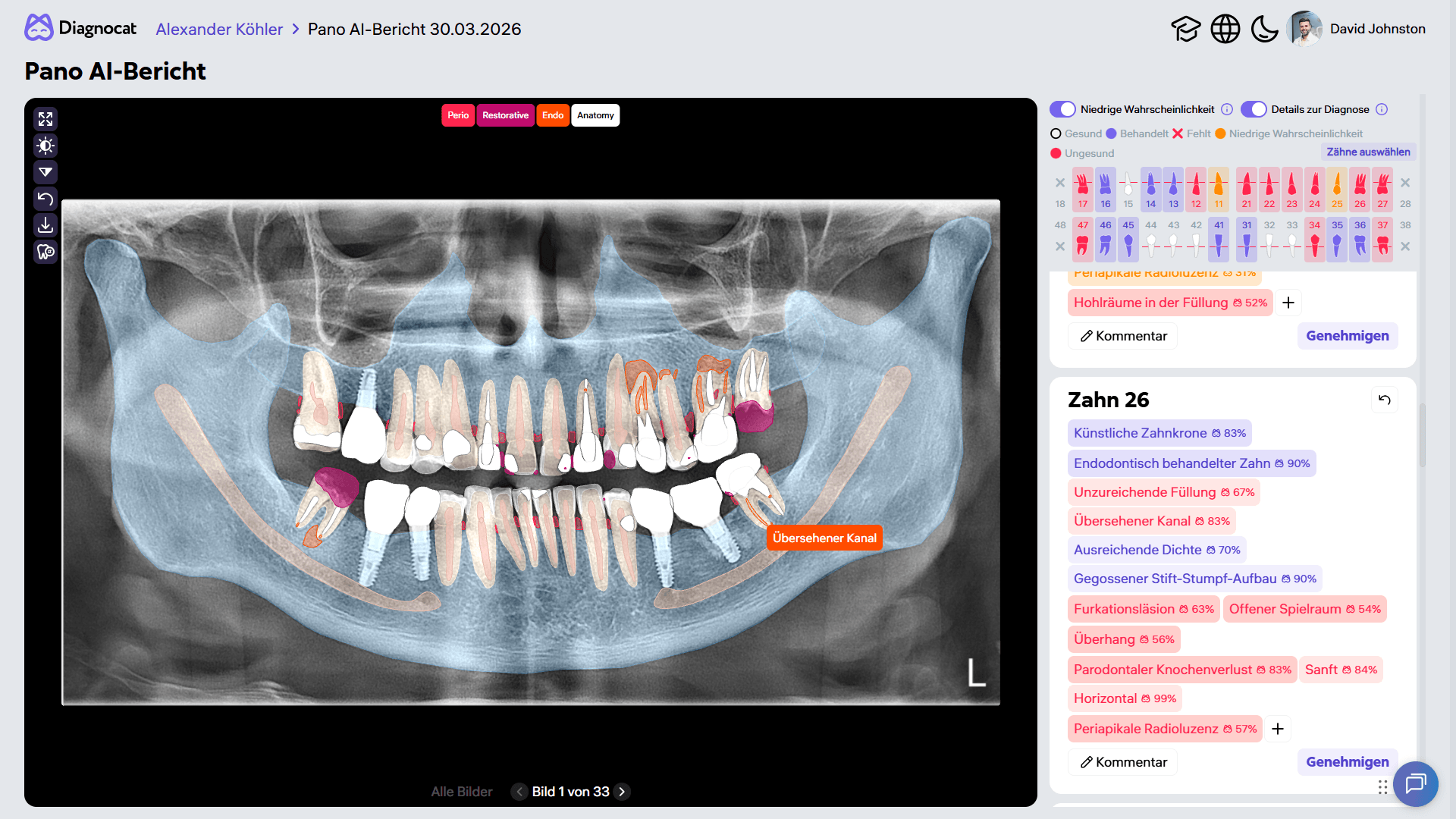Select tooth 41 in dental chart
1456x819 pixels.
tap(1219, 240)
